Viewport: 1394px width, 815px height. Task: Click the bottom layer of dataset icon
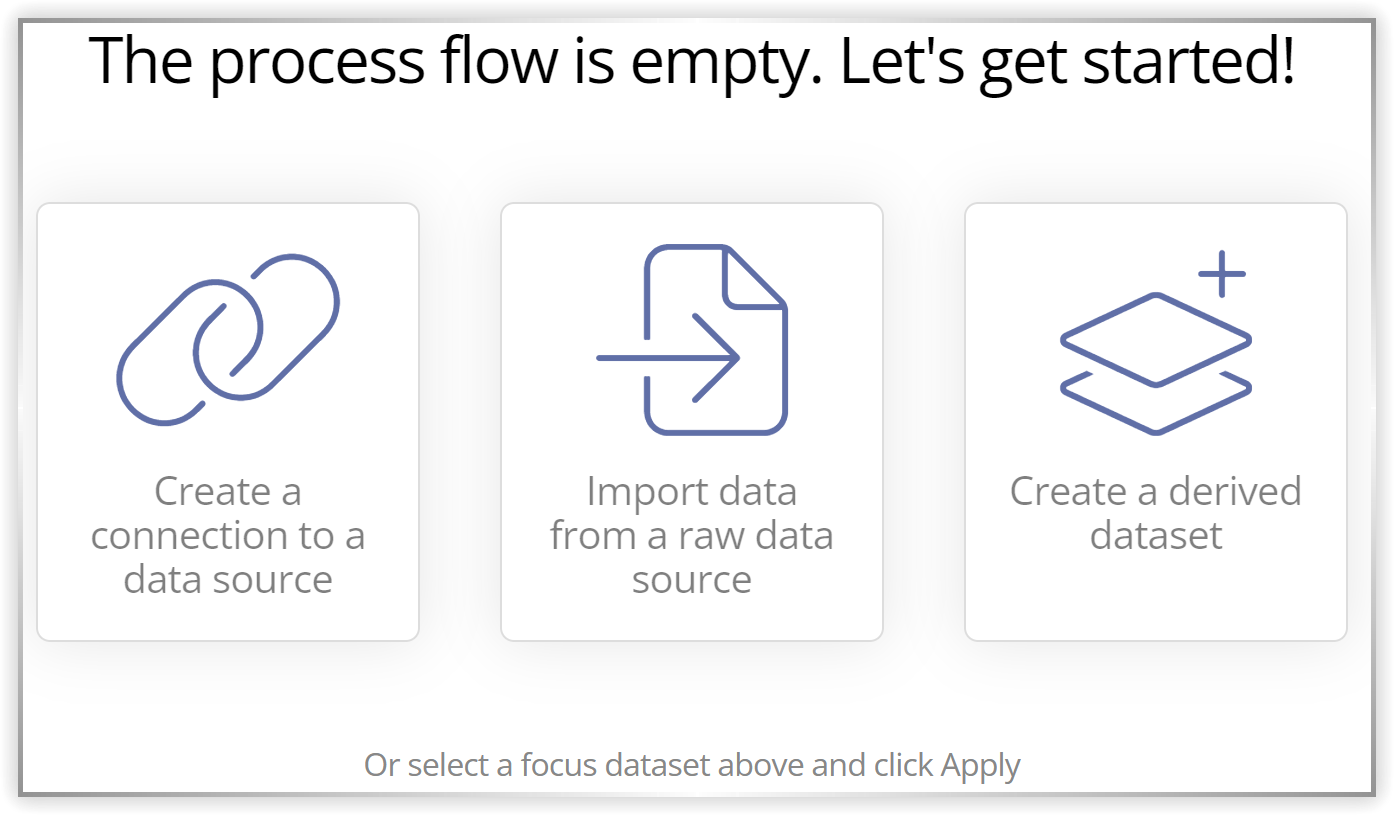pos(1156,404)
